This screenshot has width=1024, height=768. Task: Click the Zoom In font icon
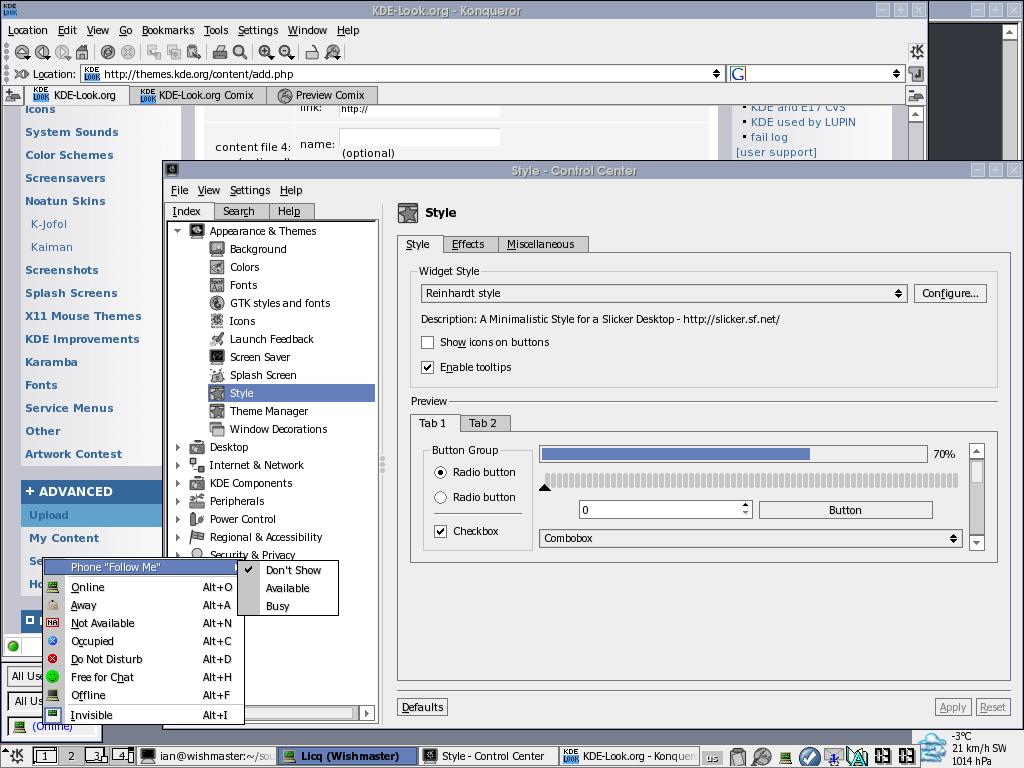(266, 52)
